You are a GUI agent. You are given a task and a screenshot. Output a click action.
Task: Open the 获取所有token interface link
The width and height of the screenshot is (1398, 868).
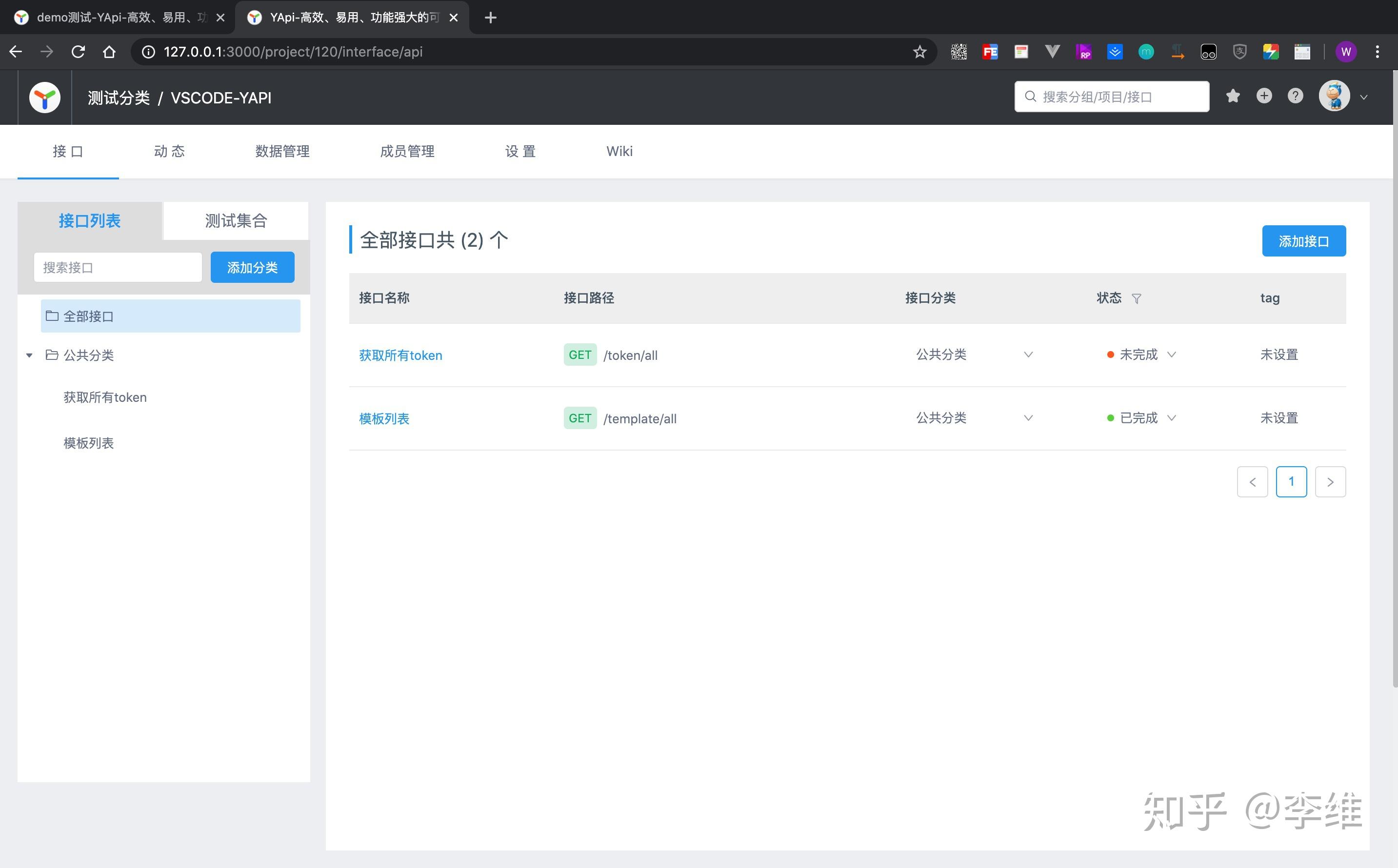click(x=400, y=355)
